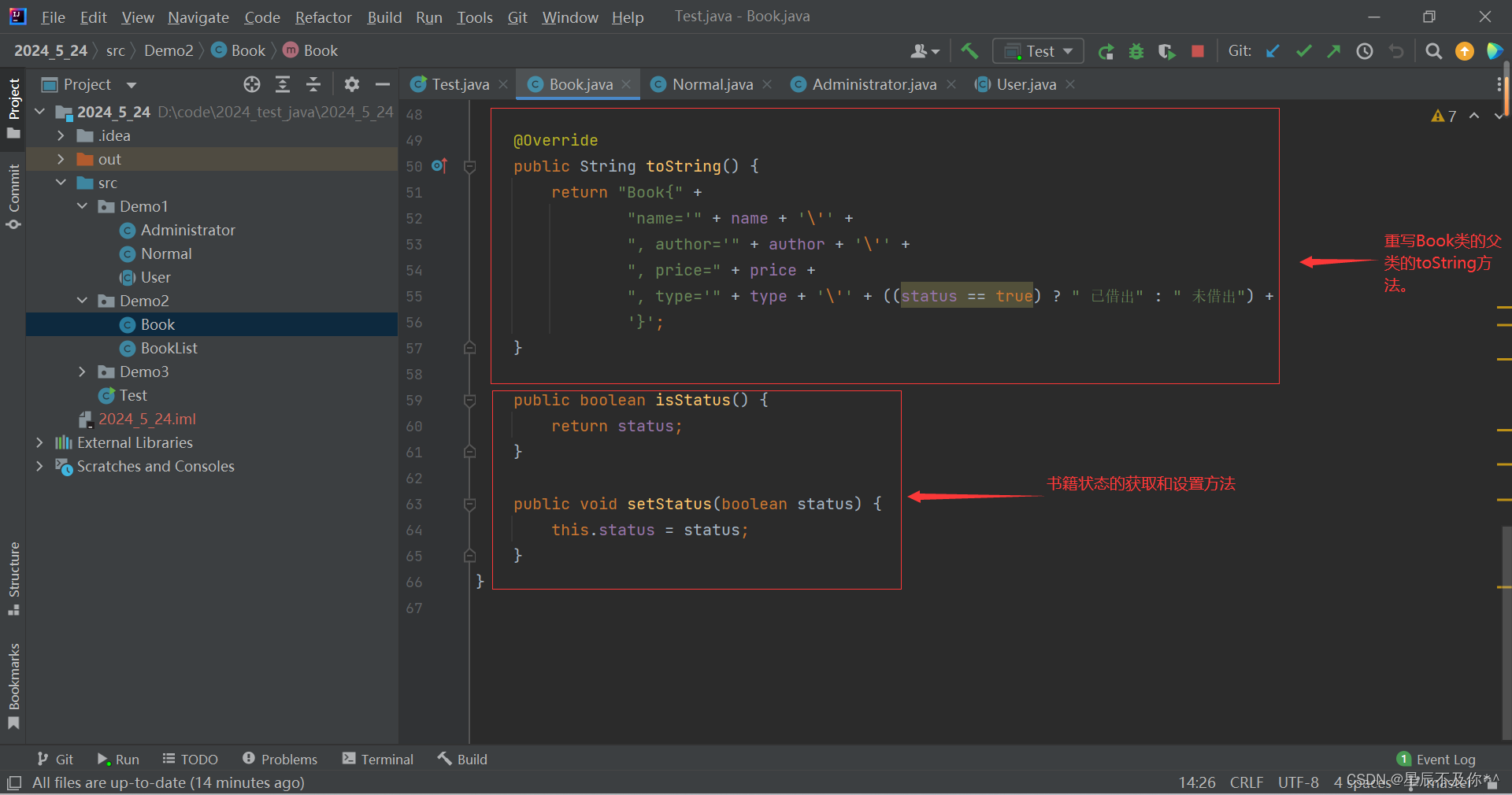The height and width of the screenshot is (795, 1512).
Task: Build the project using the hammer icon
Action: 969,50
